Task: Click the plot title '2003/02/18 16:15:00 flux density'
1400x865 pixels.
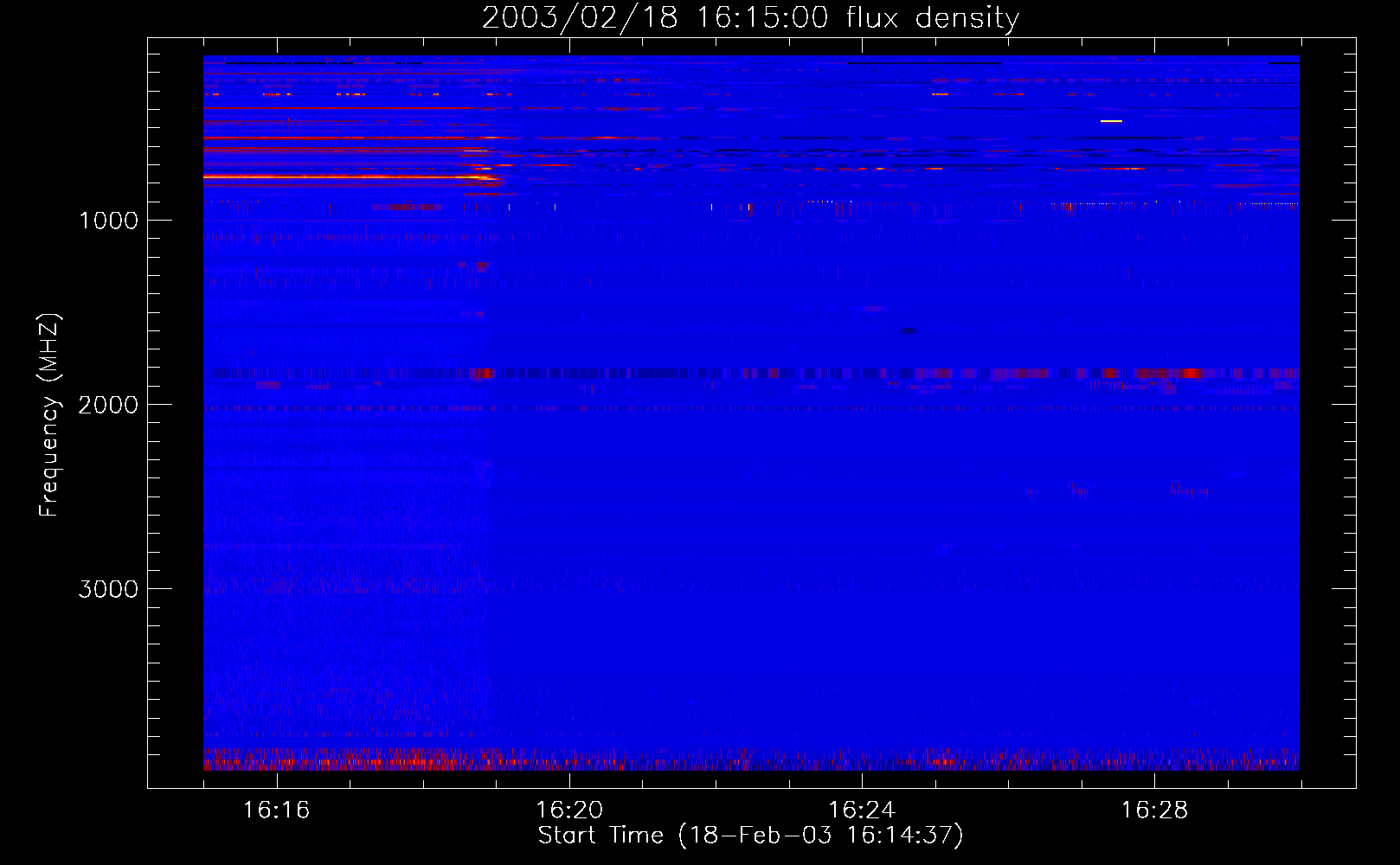Action: pyautogui.click(x=750, y=18)
